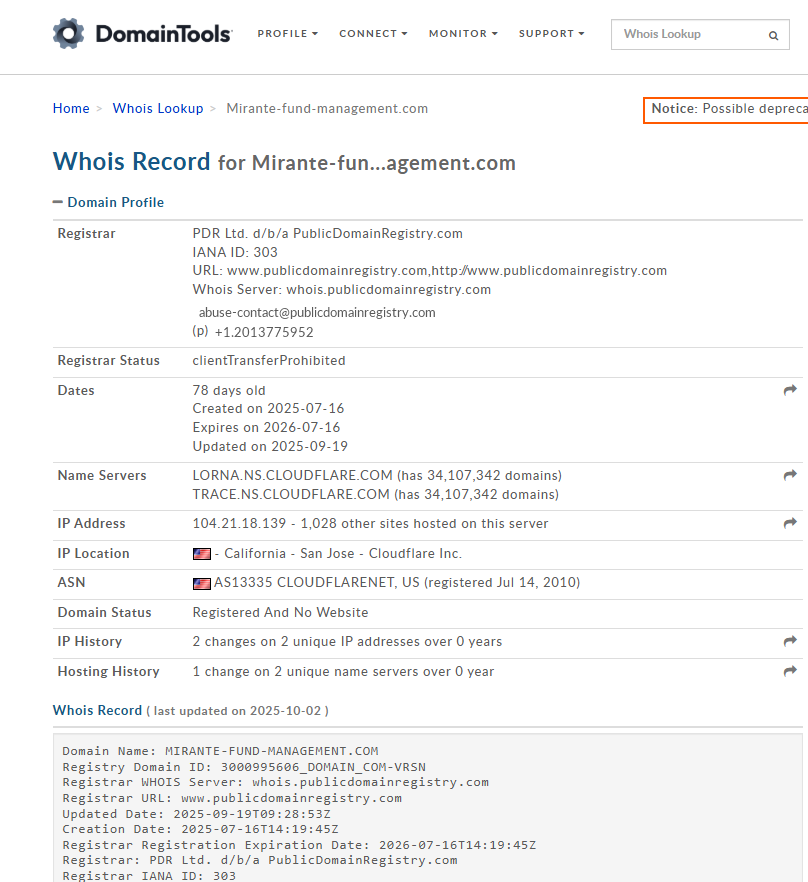808x882 pixels.
Task: Click share arrow in IP History row
Action: coord(790,641)
